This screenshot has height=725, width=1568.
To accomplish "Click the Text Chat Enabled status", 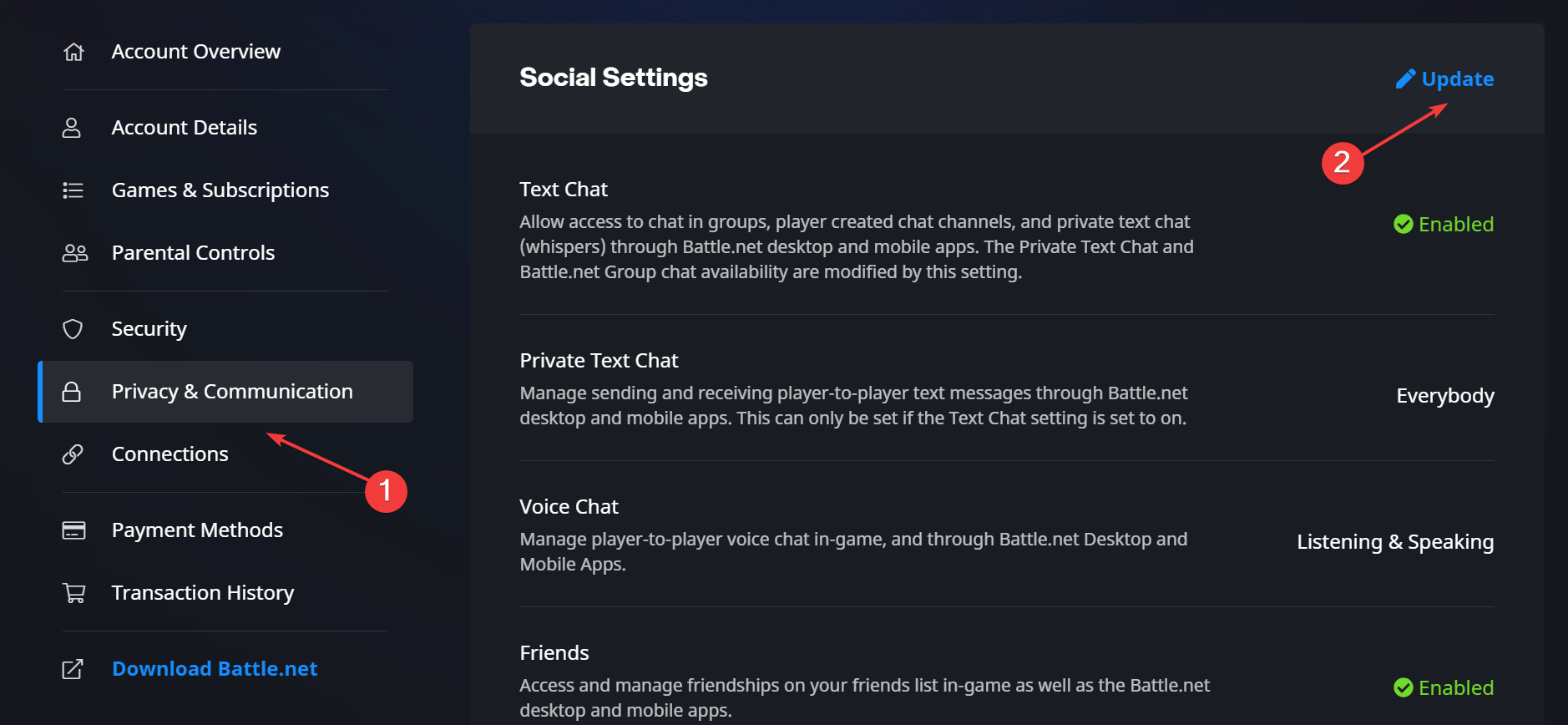I will point(1444,224).
